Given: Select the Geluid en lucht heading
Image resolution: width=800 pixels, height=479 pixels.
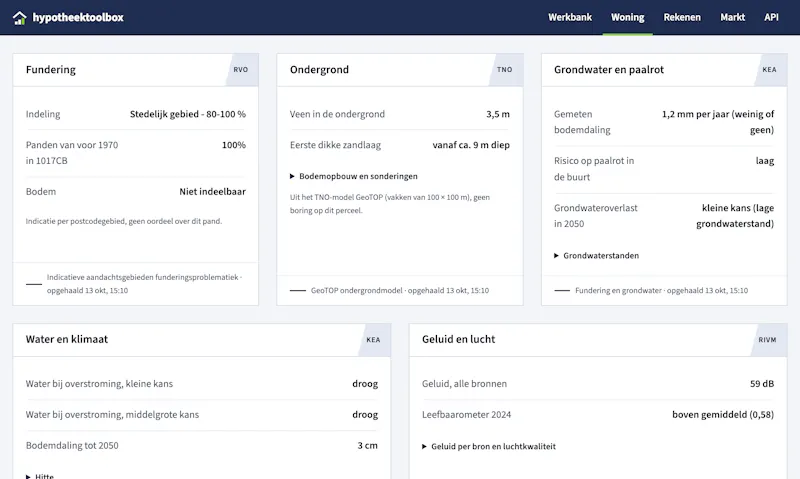Looking at the screenshot, I should 458,339.
